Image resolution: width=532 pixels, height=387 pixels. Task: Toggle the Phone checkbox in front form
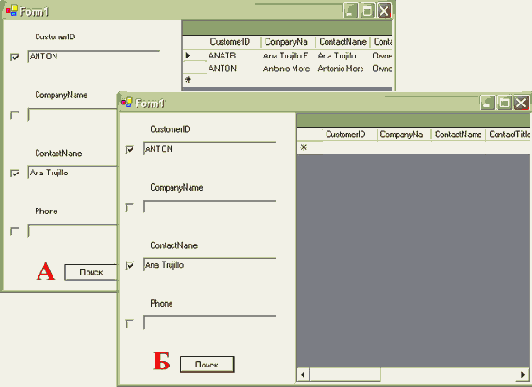pyautogui.click(x=130, y=323)
